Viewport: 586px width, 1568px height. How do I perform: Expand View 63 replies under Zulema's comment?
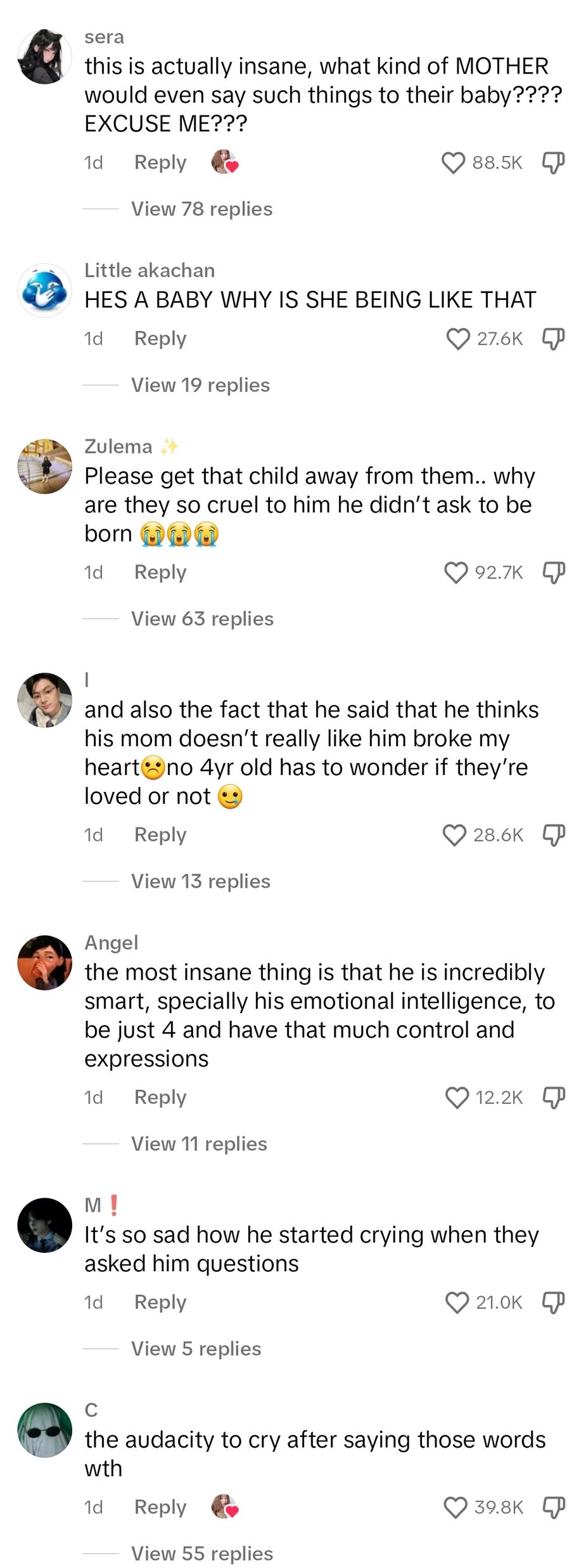tap(201, 619)
